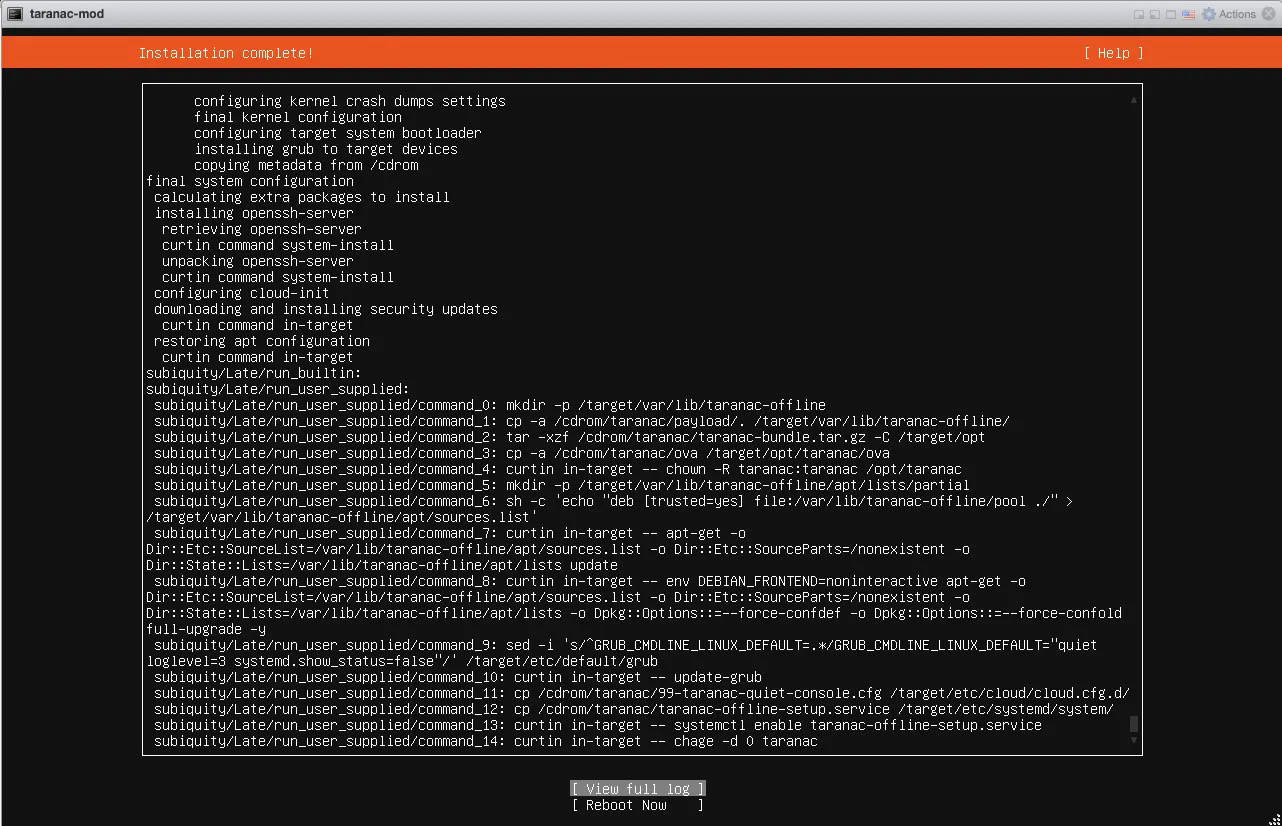Click 'configuring target system bootloader' line
Image resolution: width=1282 pixels, height=826 pixels.
[338, 133]
